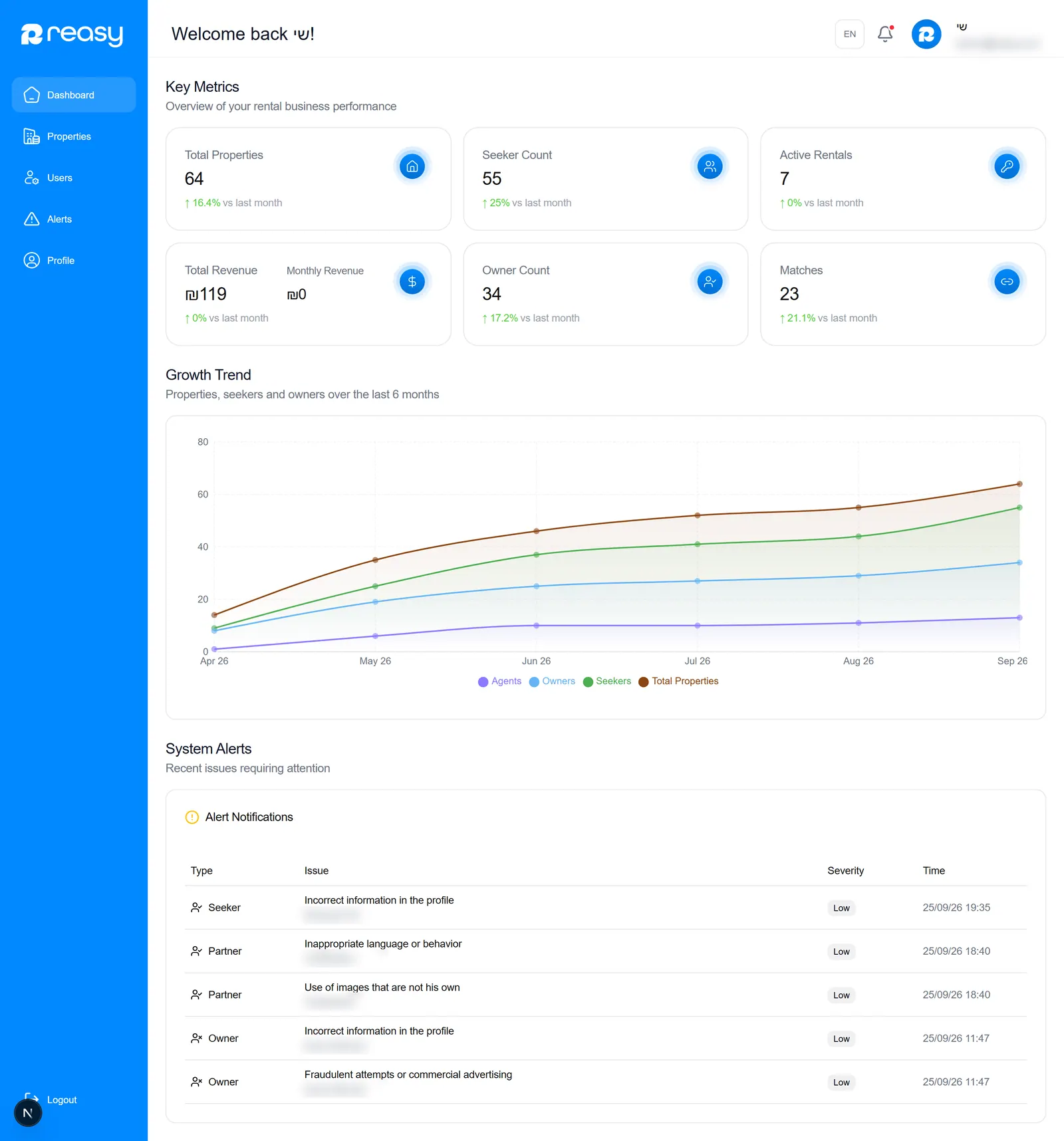This screenshot has height=1141, width=1064.
Task: Log out using the Logout button
Action: pos(51,1100)
